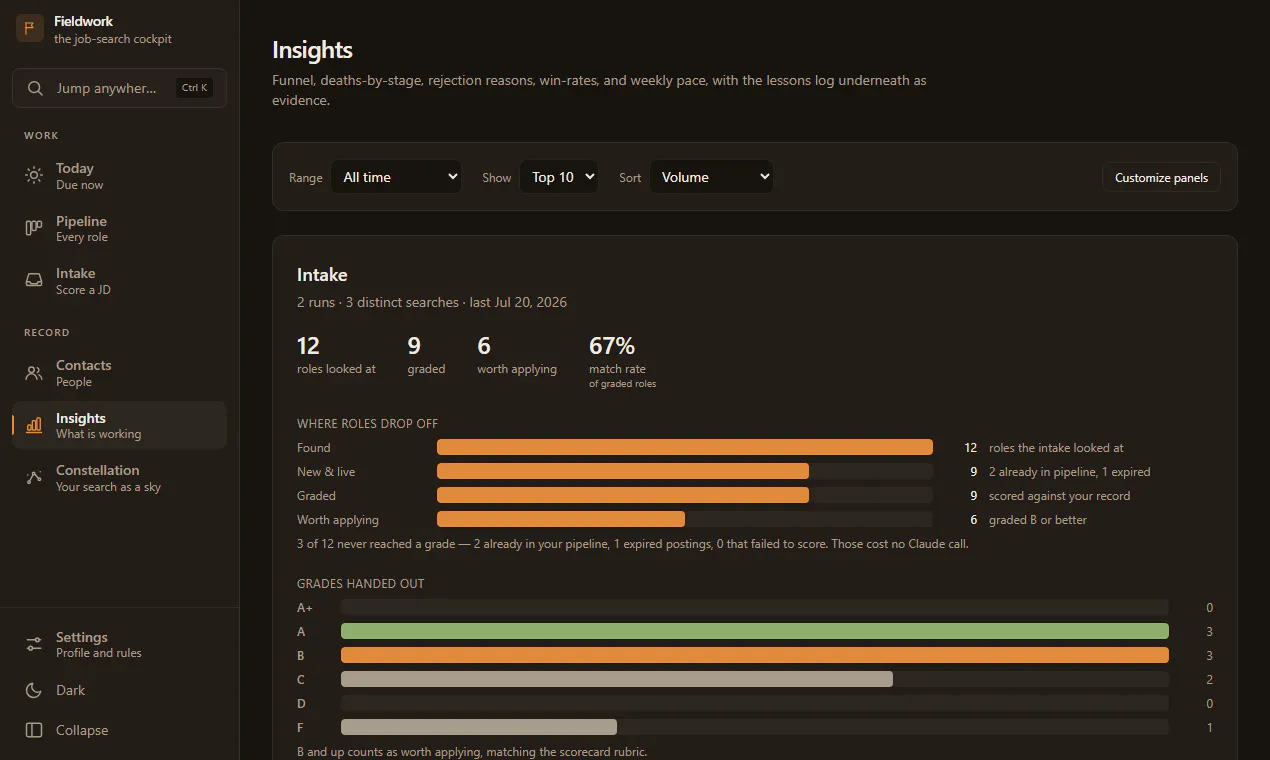Click the Worth applying funnel bar
The width and height of the screenshot is (1270, 760).
point(561,519)
